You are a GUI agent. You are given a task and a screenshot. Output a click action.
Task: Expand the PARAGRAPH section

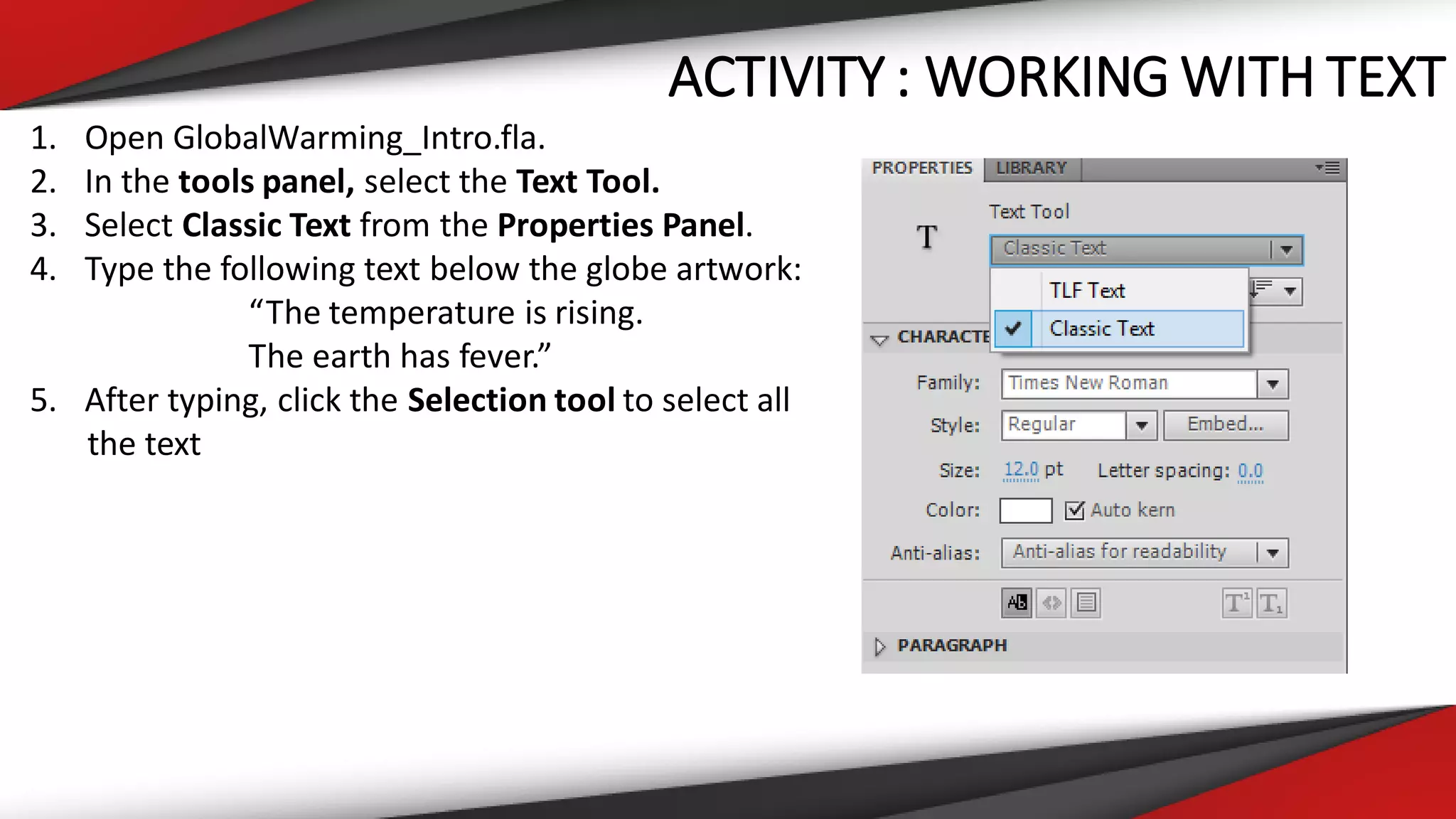point(880,646)
